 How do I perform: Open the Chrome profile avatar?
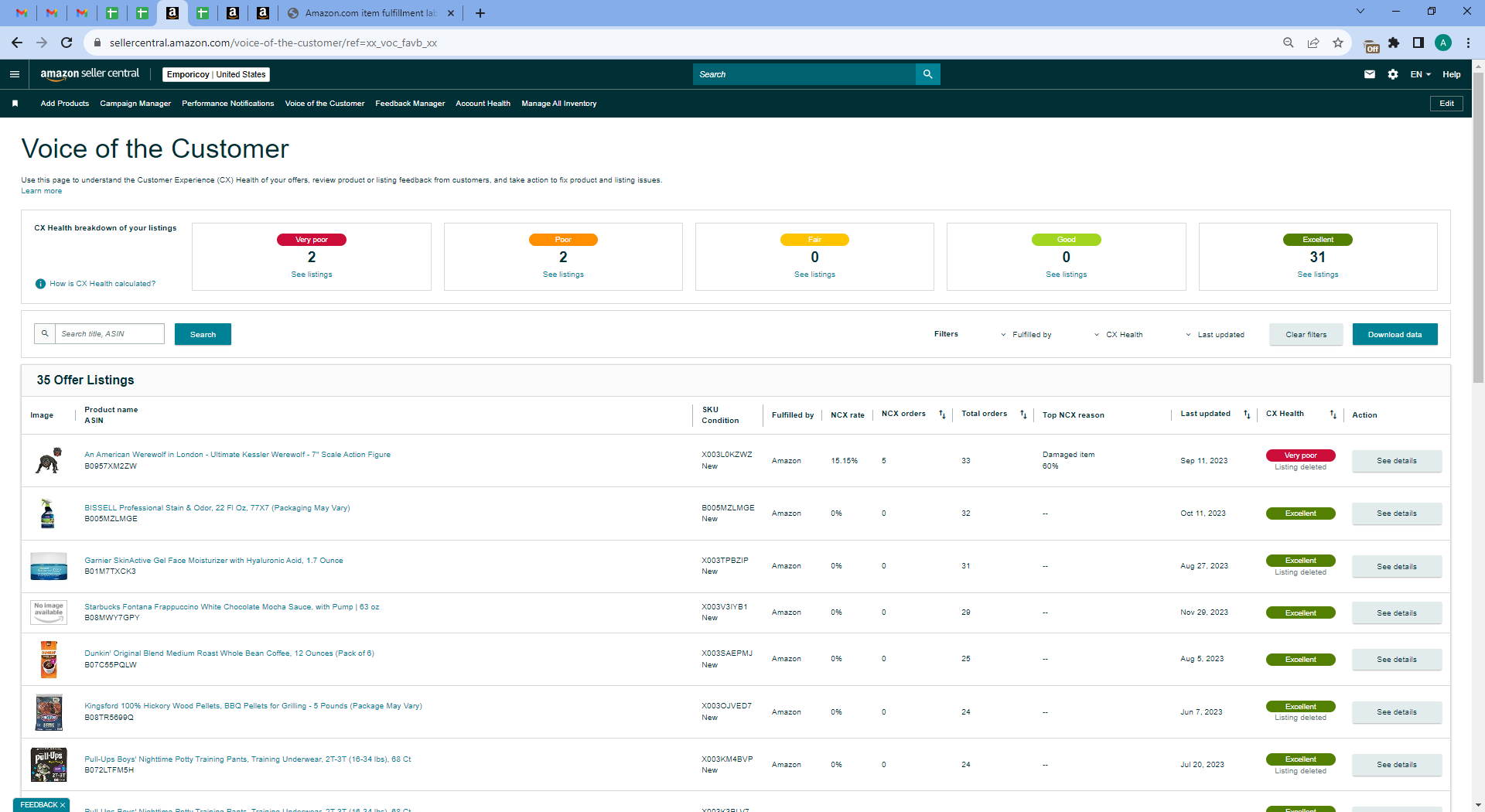tap(1443, 43)
